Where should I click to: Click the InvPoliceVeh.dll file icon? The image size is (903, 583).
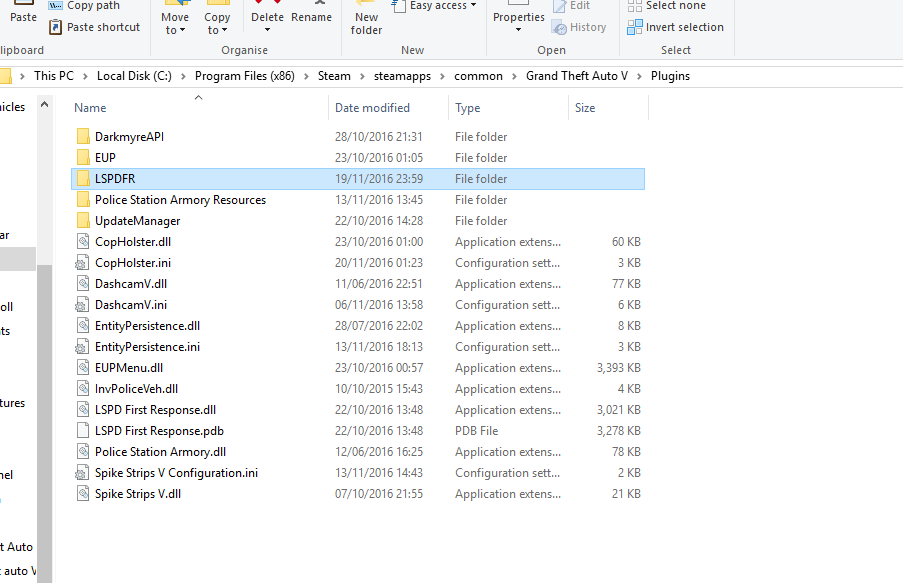coord(83,389)
